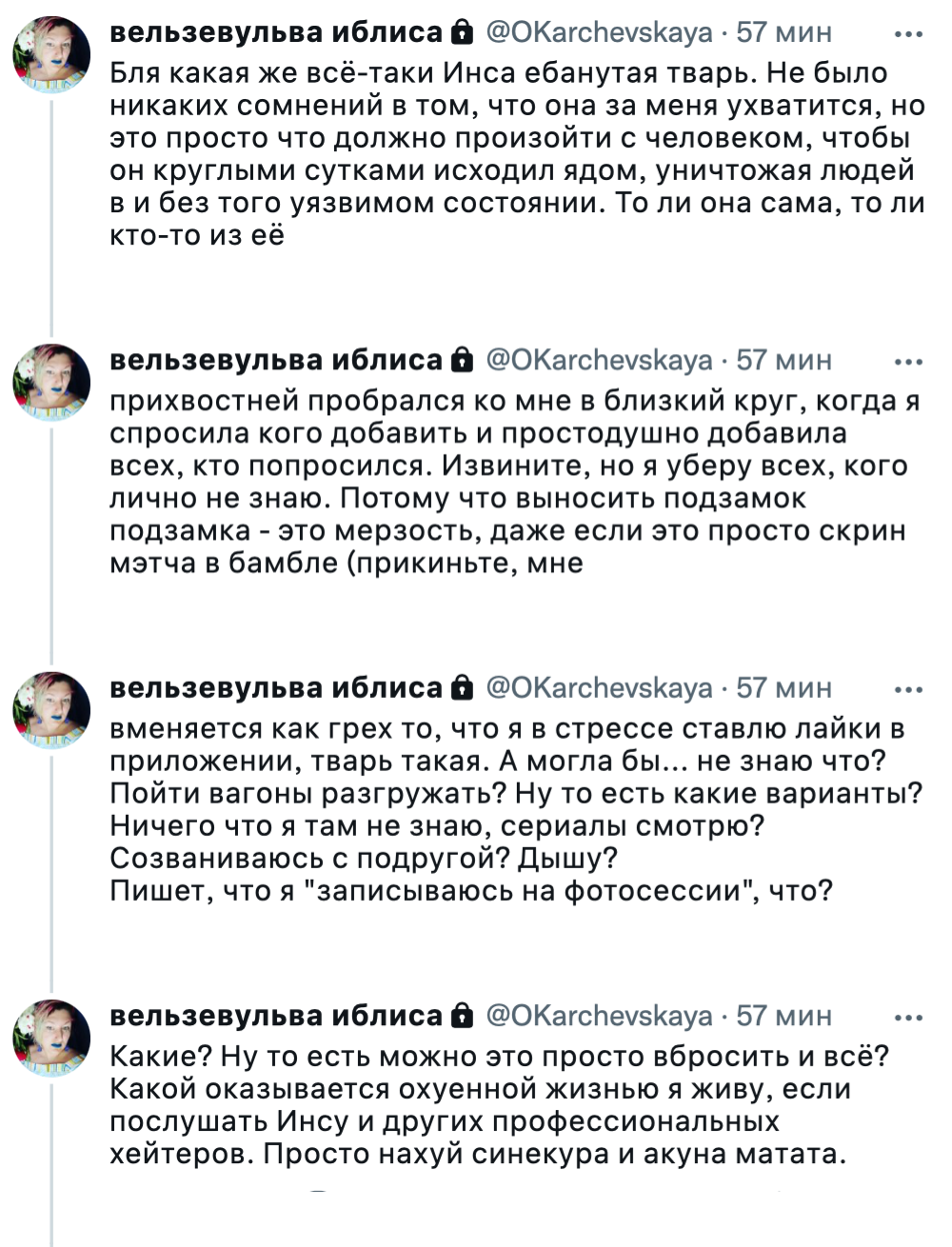Open three-dot menu on last tweet starting 'Какие?'
This screenshot has height=1247, width=952.
pyautogui.click(x=909, y=1017)
